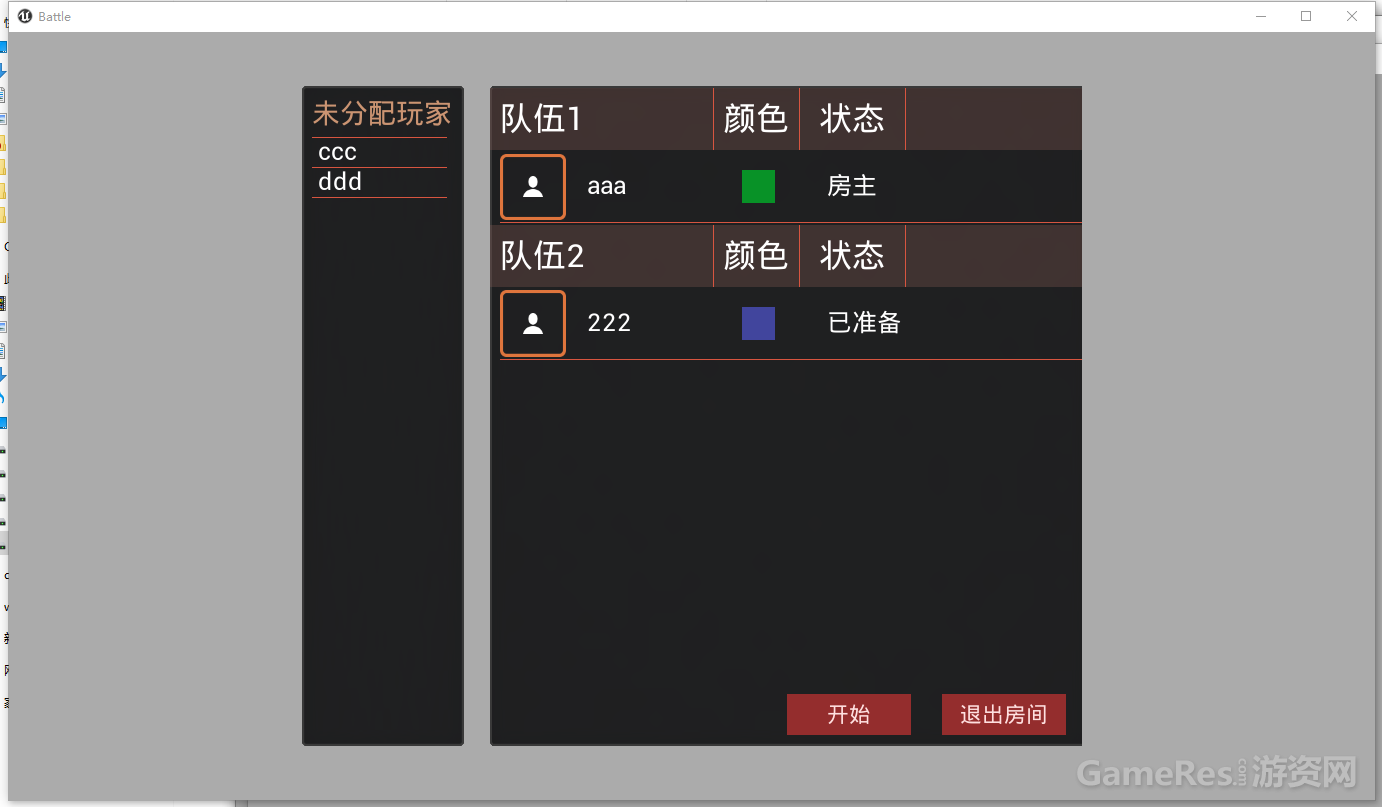1382x807 pixels.
Task: Click the 颜色 header under 队伍2
Action: pyautogui.click(x=756, y=256)
